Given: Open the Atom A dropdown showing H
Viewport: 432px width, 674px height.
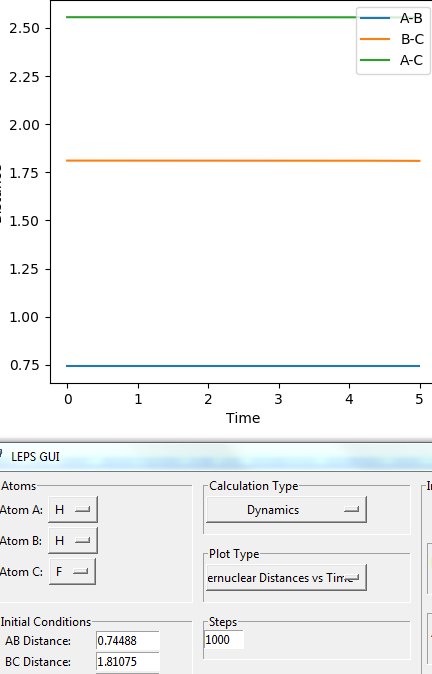Looking at the screenshot, I should pyautogui.click(x=73, y=510).
